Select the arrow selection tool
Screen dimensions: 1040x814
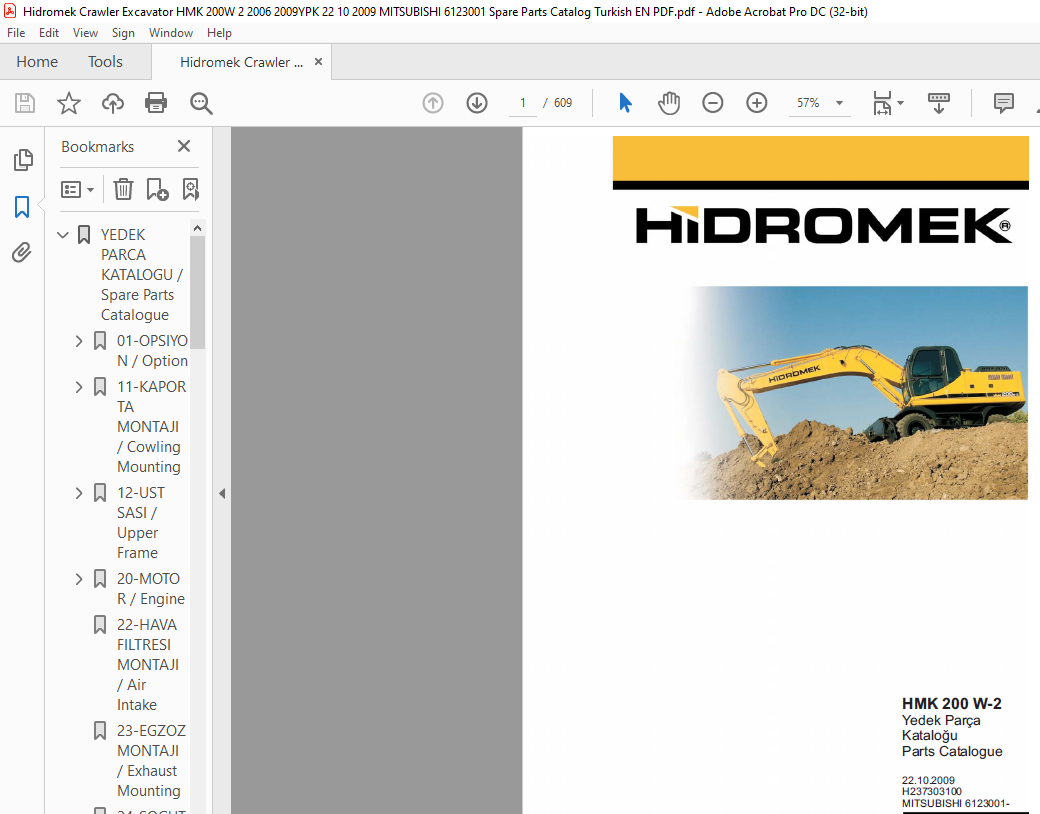625,103
